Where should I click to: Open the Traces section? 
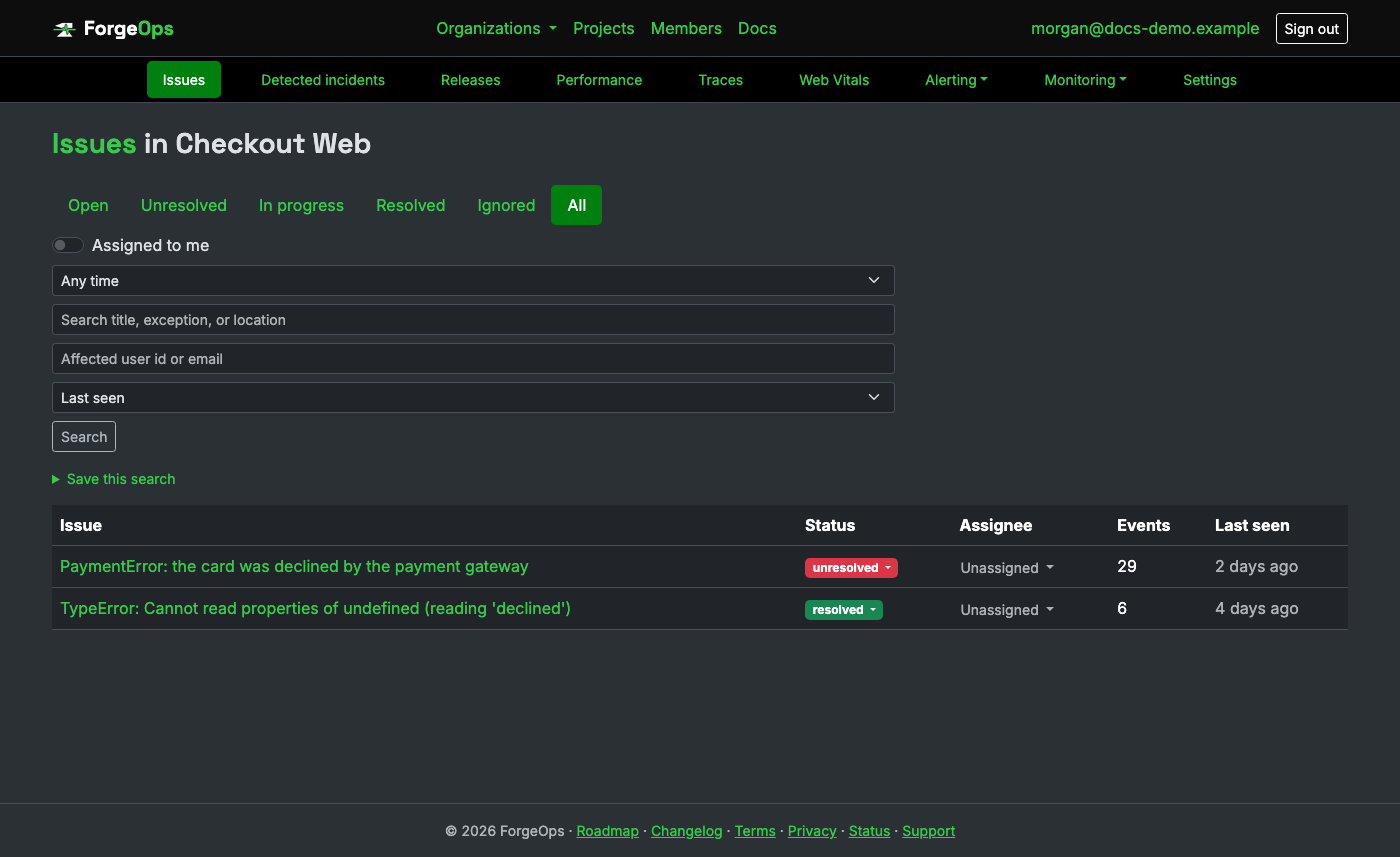click(720, 80)
